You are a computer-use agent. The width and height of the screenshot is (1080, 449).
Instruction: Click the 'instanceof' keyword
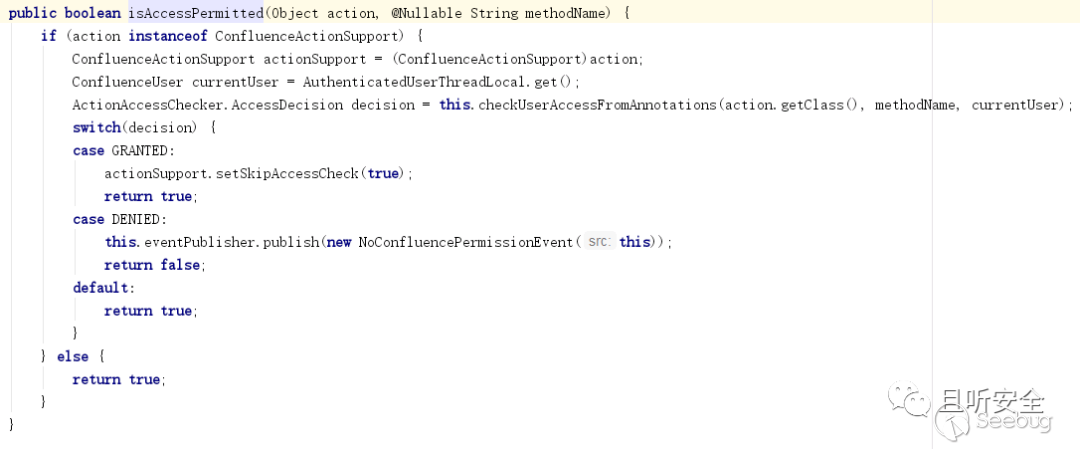point(168,36)
